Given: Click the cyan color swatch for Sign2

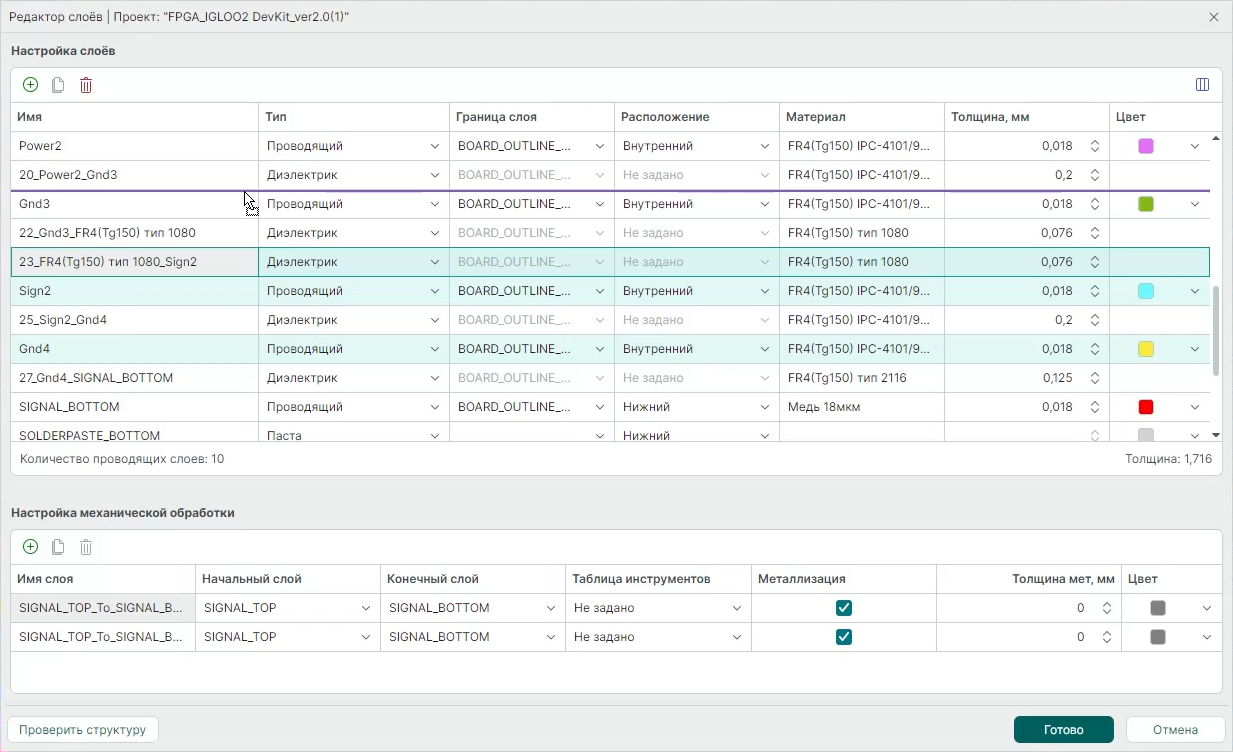Looking at the screenshot, I should tap(1146, 291).
